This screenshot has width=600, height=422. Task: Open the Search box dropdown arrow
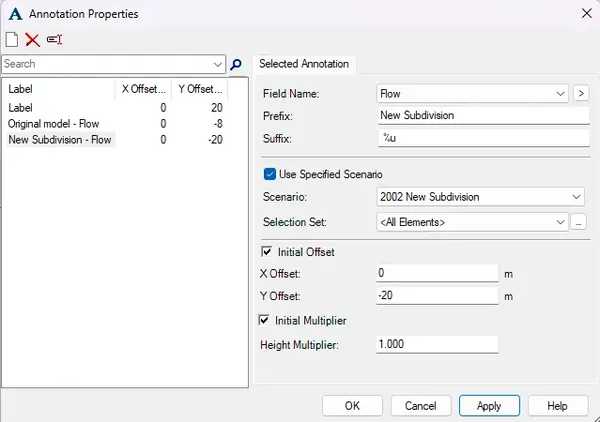coord(218,64)
